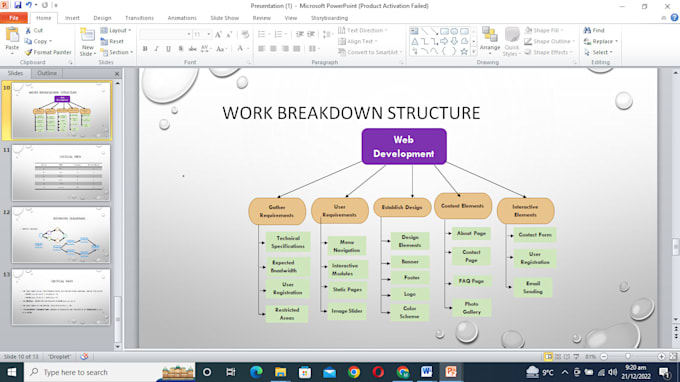Toggle Bold formatting button
The height and width of the screenshot is (382, 680).
(145, 49)
